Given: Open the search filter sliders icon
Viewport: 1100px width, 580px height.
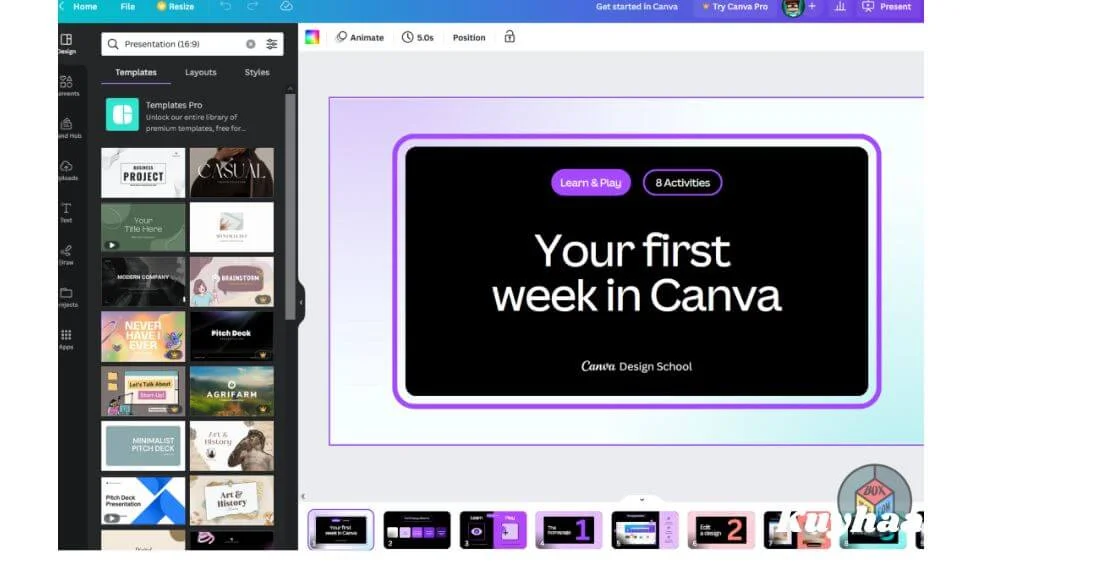Looking at the screenshot, I should 271,43.
